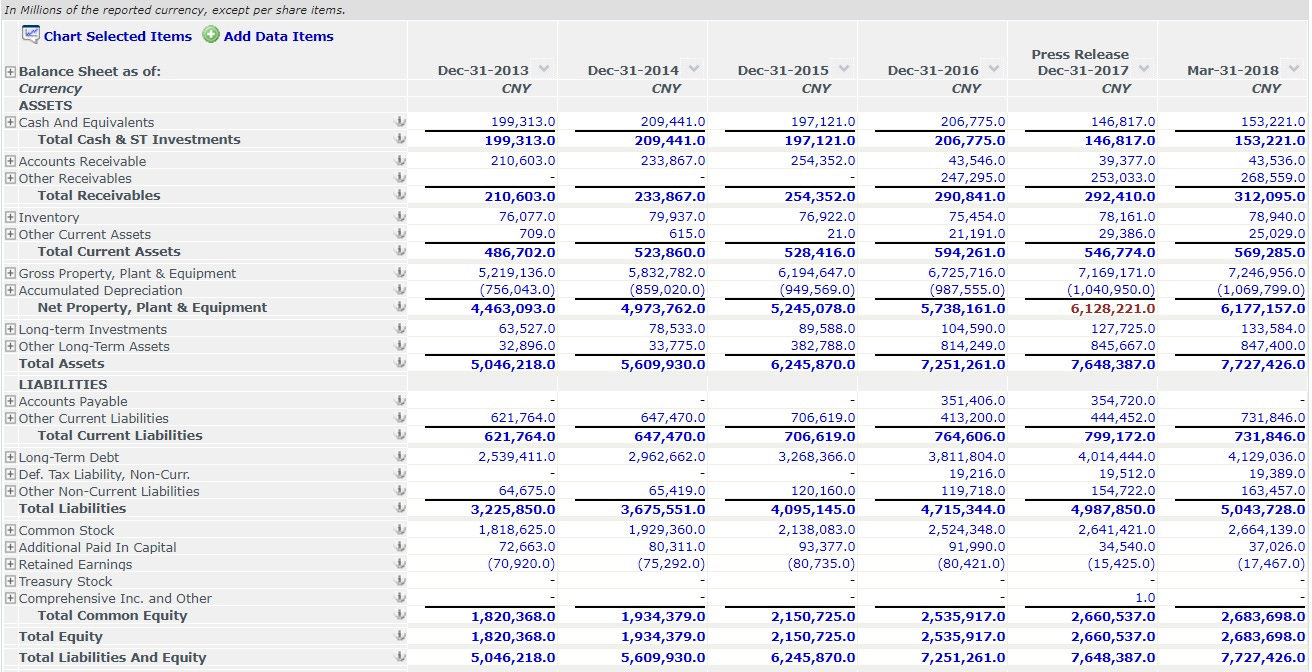
Task: Click the Add Data Items link
Action: click(x=279, y=36)
